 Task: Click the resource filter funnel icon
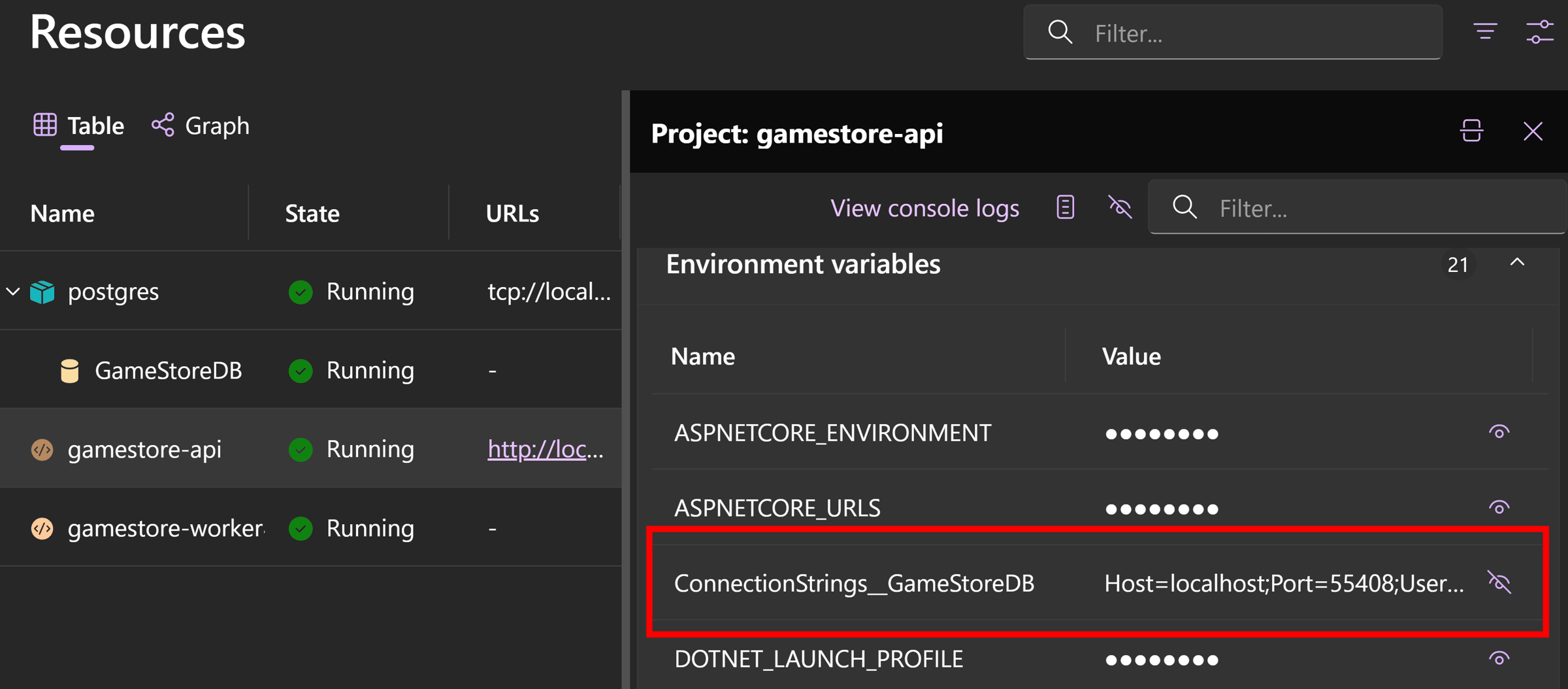(1485, 31)
